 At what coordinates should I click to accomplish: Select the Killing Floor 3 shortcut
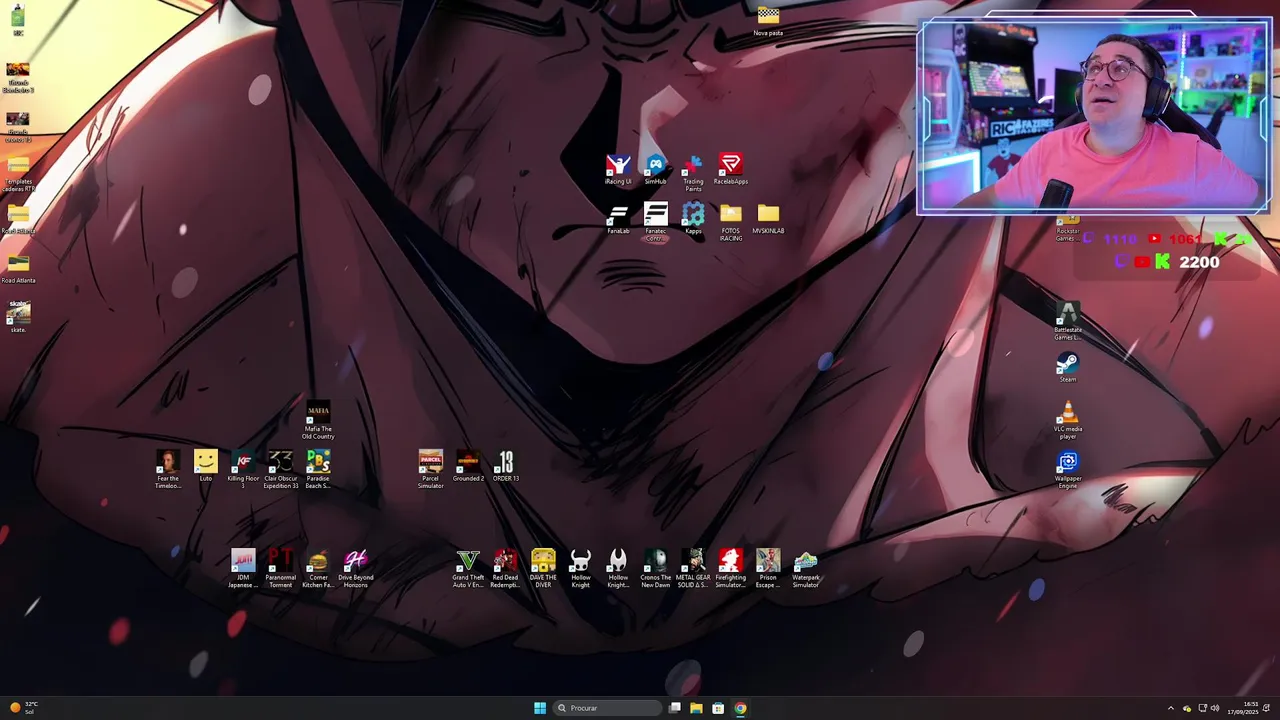tap(243, 470)
